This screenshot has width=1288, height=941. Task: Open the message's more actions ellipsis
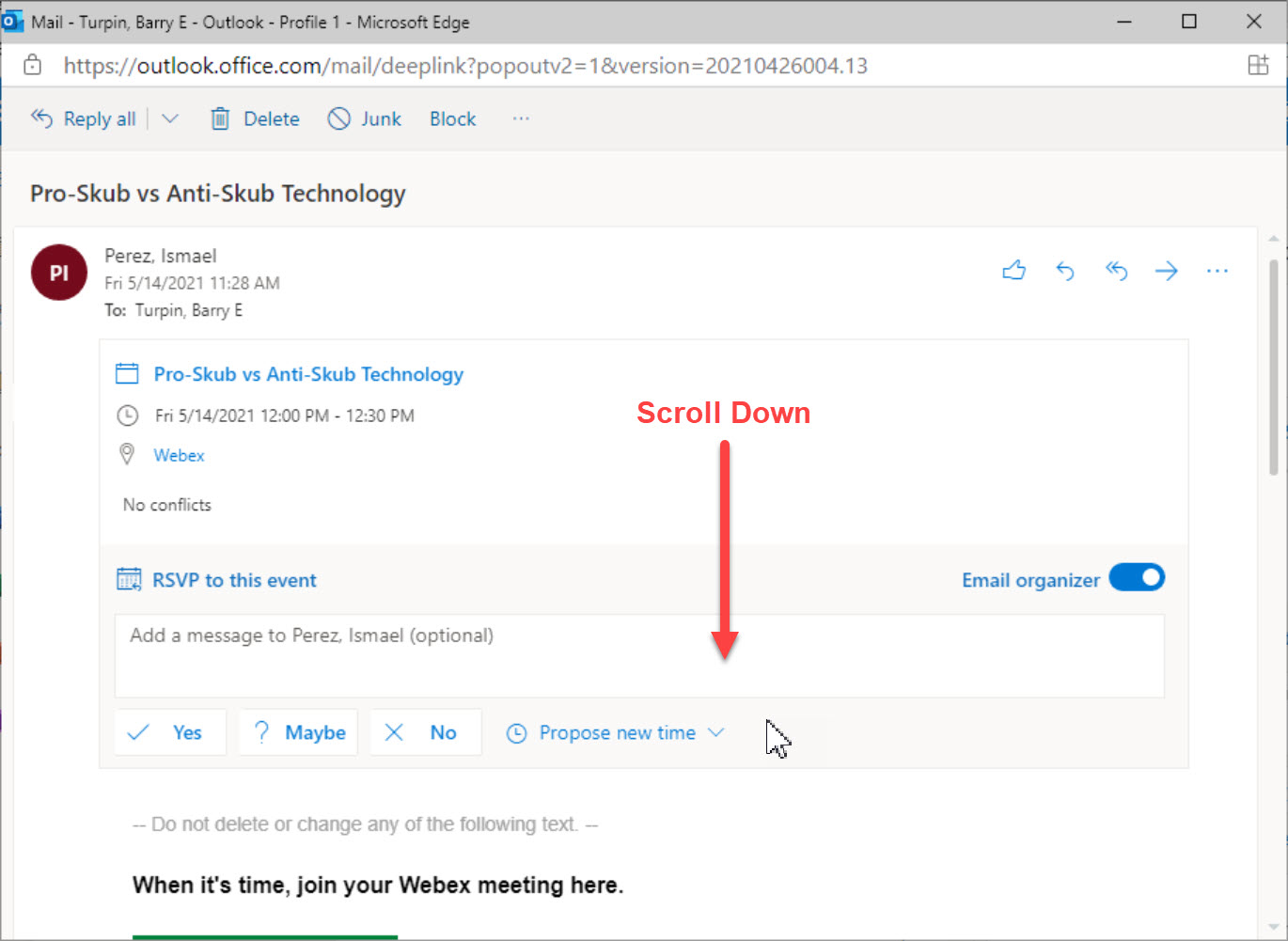(1217, 271)
